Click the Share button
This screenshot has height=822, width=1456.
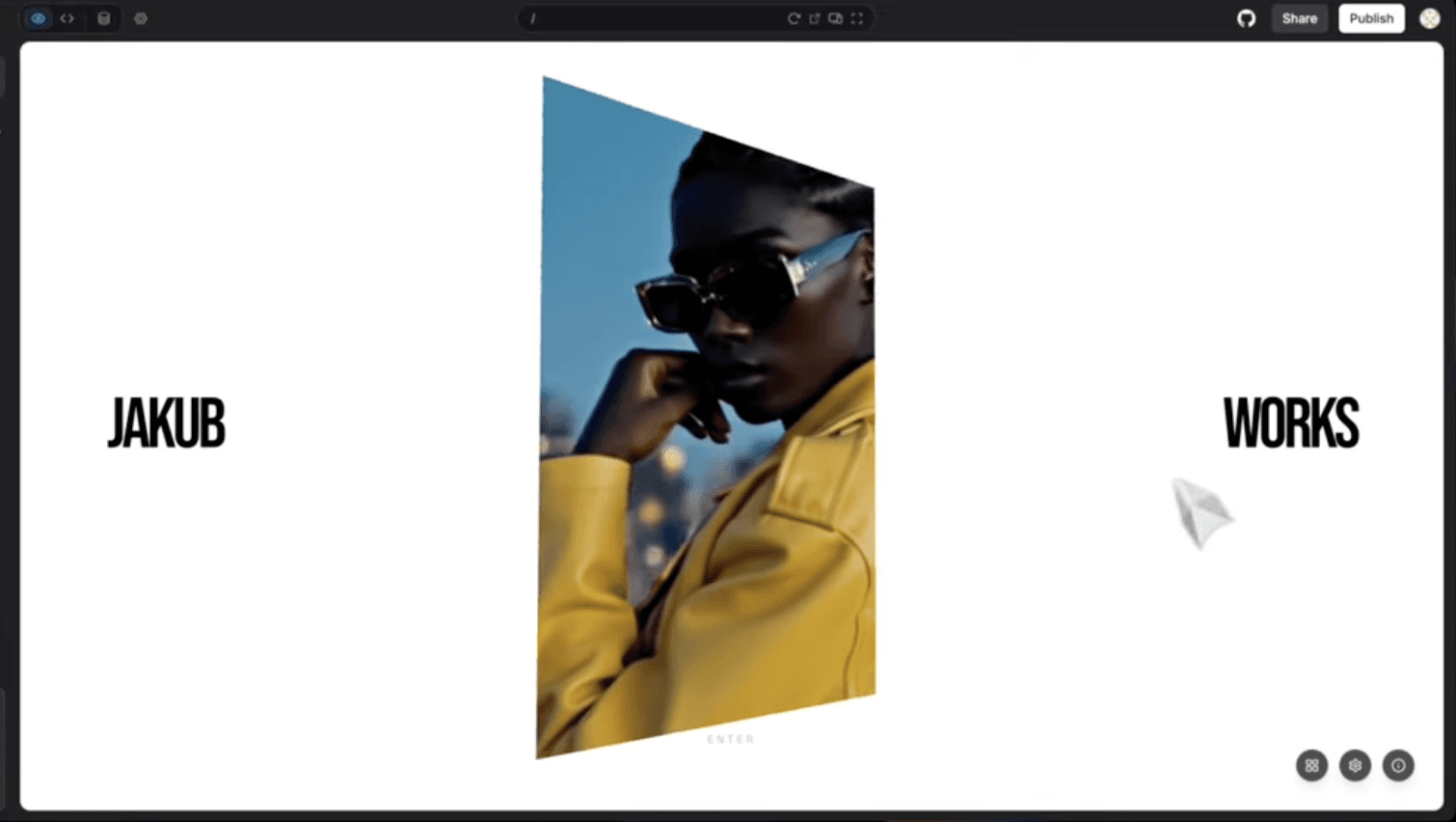(x=1300, y=18)
